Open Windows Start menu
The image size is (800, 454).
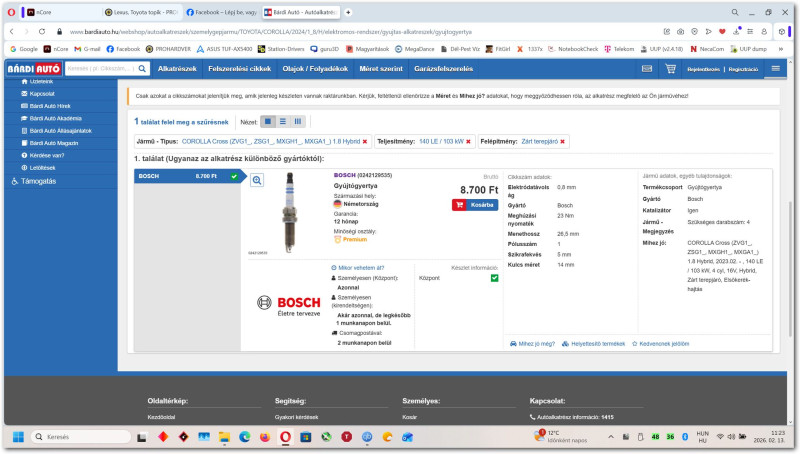click(18, 437)
